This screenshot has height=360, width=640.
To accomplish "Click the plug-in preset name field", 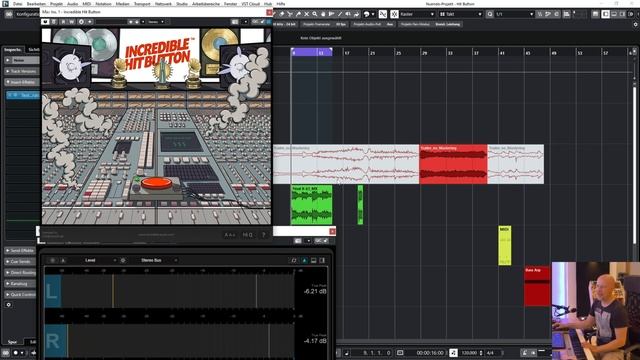I will click(111, 22).
